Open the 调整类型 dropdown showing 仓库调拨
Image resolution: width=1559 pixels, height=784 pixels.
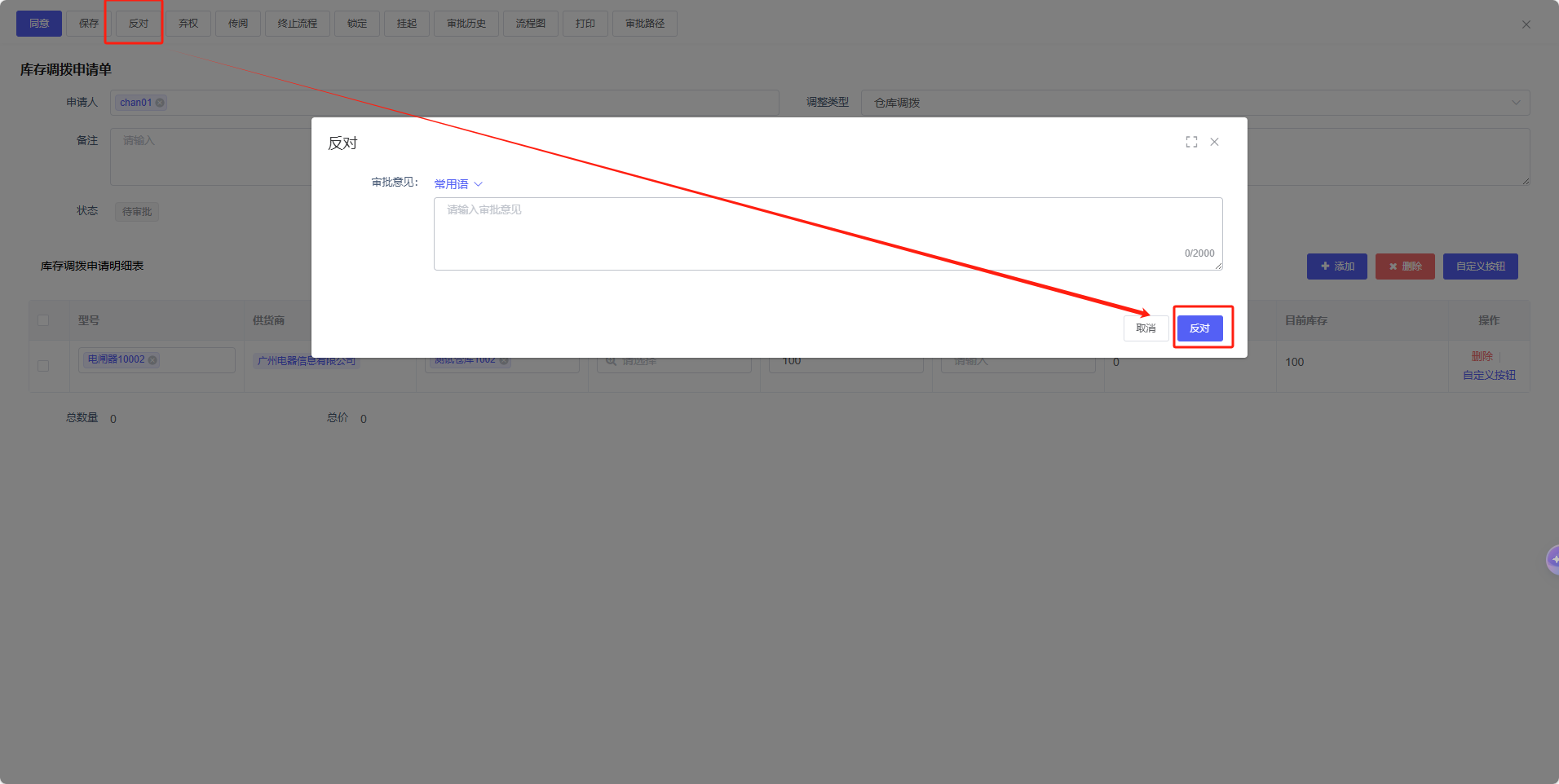click(x=1195, y=103)
